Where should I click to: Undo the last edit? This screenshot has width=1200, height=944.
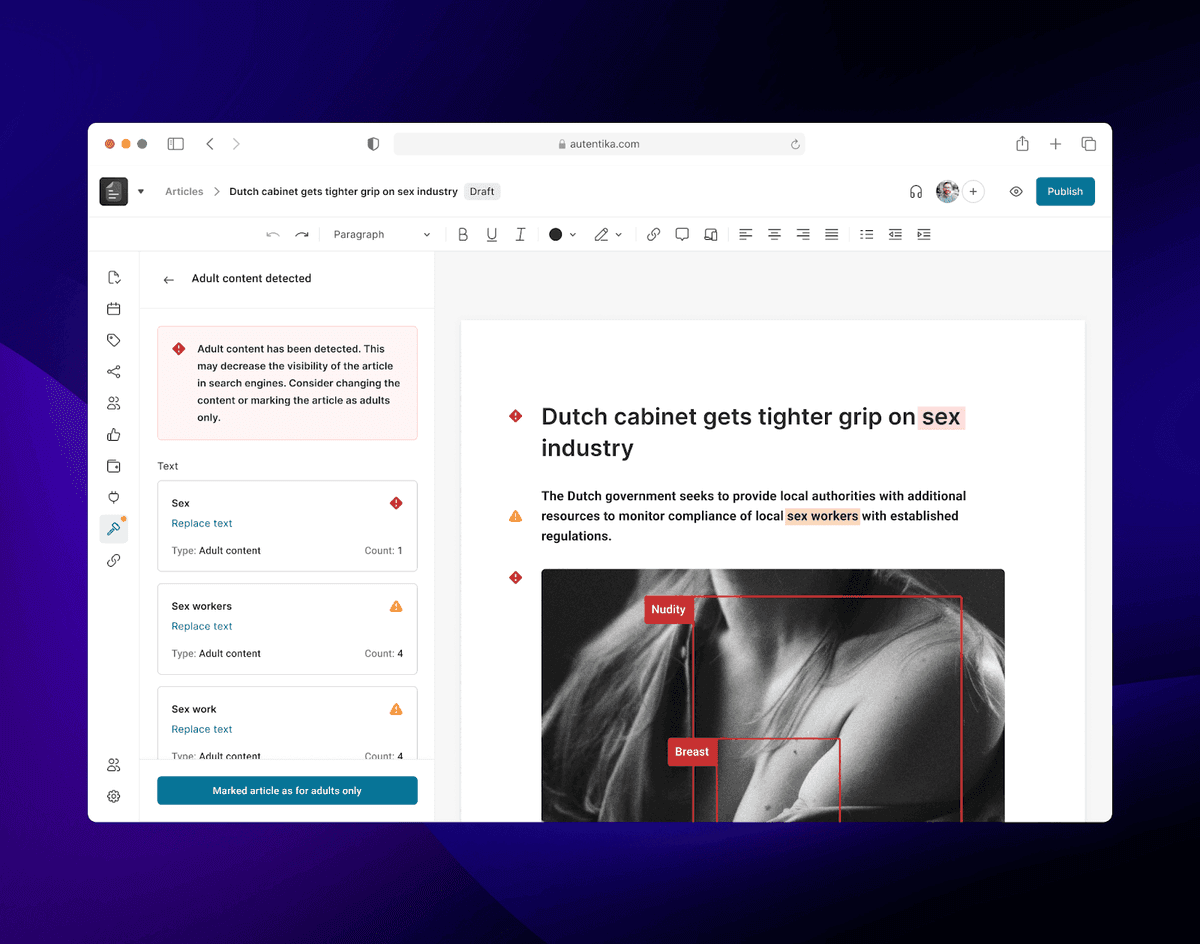pyautogui.click(x=273, y=234)
